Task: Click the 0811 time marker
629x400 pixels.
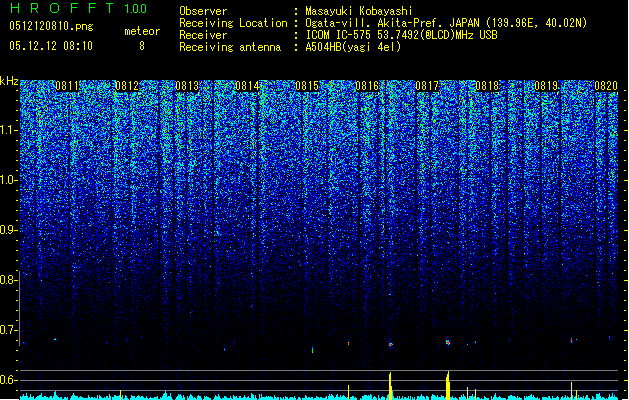Action: pyautogui.click(x=67, y=86)
